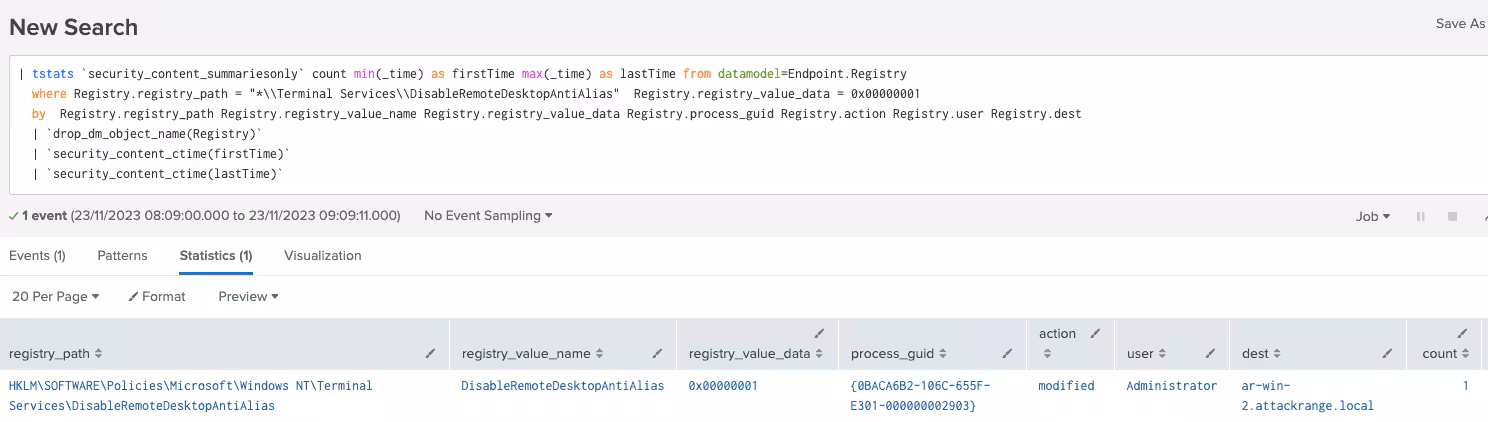Open process_guid column format pencil
Image resolution: width=1488 pixels, height=422 pixels.
coord(1007,353)
